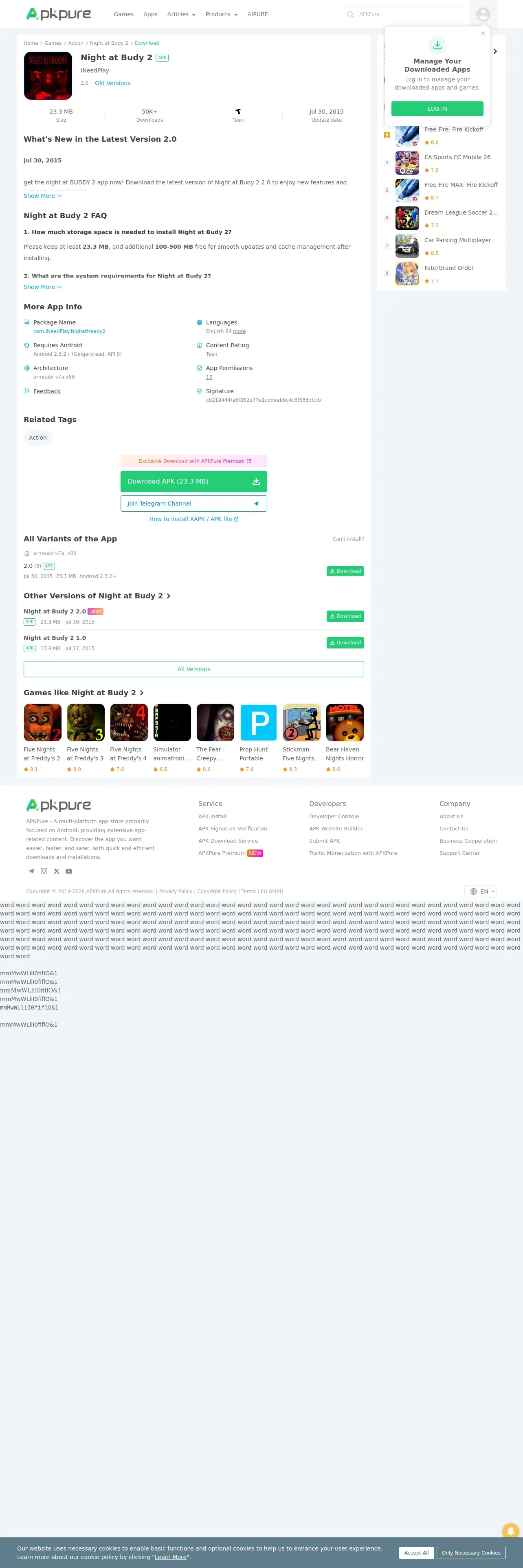523x1568 pixels.
Task: Go to the Games breadcrumb
Action: [x=53, y=43]
